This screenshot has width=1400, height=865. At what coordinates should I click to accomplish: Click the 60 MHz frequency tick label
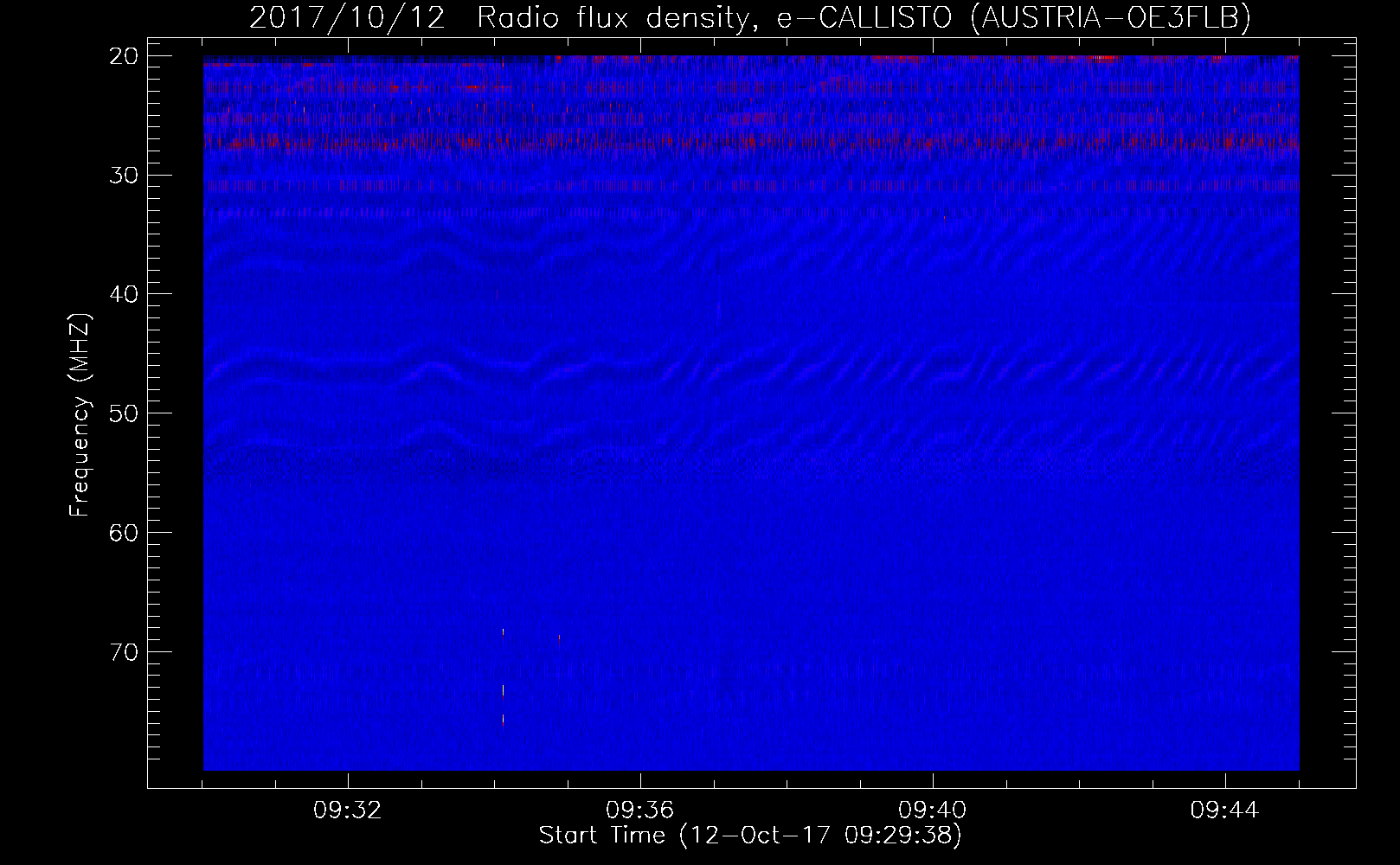[x=124, y=532]
